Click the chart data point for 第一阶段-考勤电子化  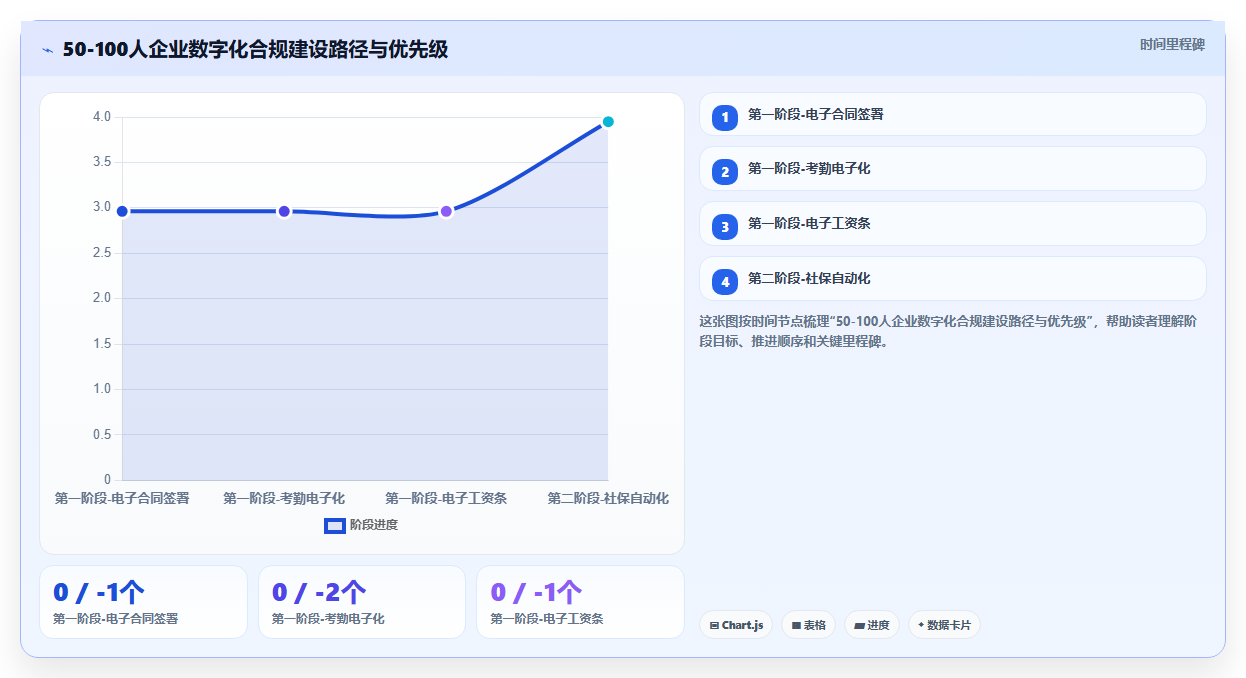click(284, 211)
